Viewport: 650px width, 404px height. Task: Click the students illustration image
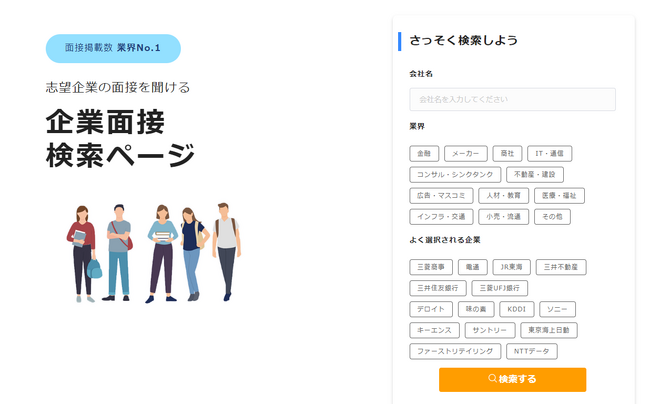154,253
